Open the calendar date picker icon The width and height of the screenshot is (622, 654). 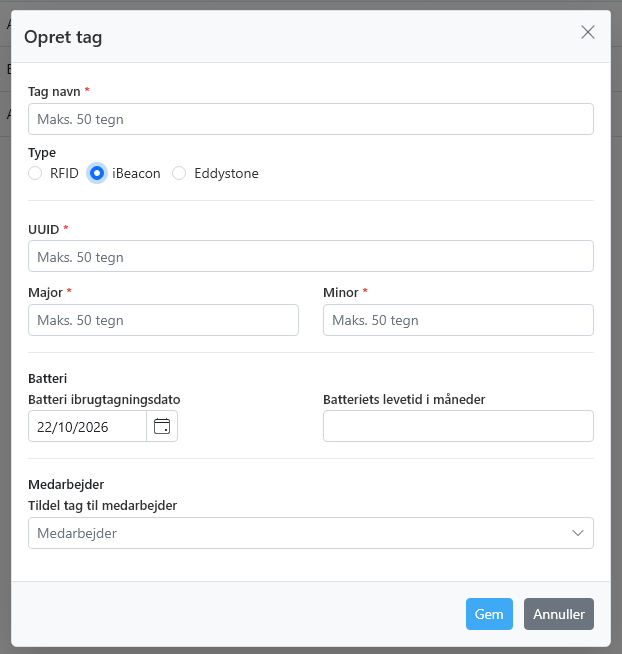(162, 426)
